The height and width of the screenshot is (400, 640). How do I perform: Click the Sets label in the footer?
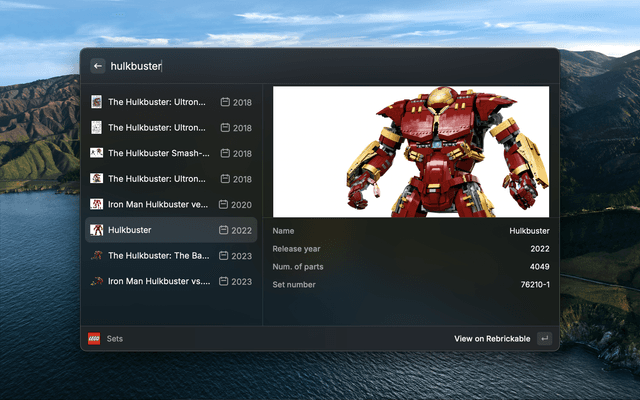click(115, 339)
